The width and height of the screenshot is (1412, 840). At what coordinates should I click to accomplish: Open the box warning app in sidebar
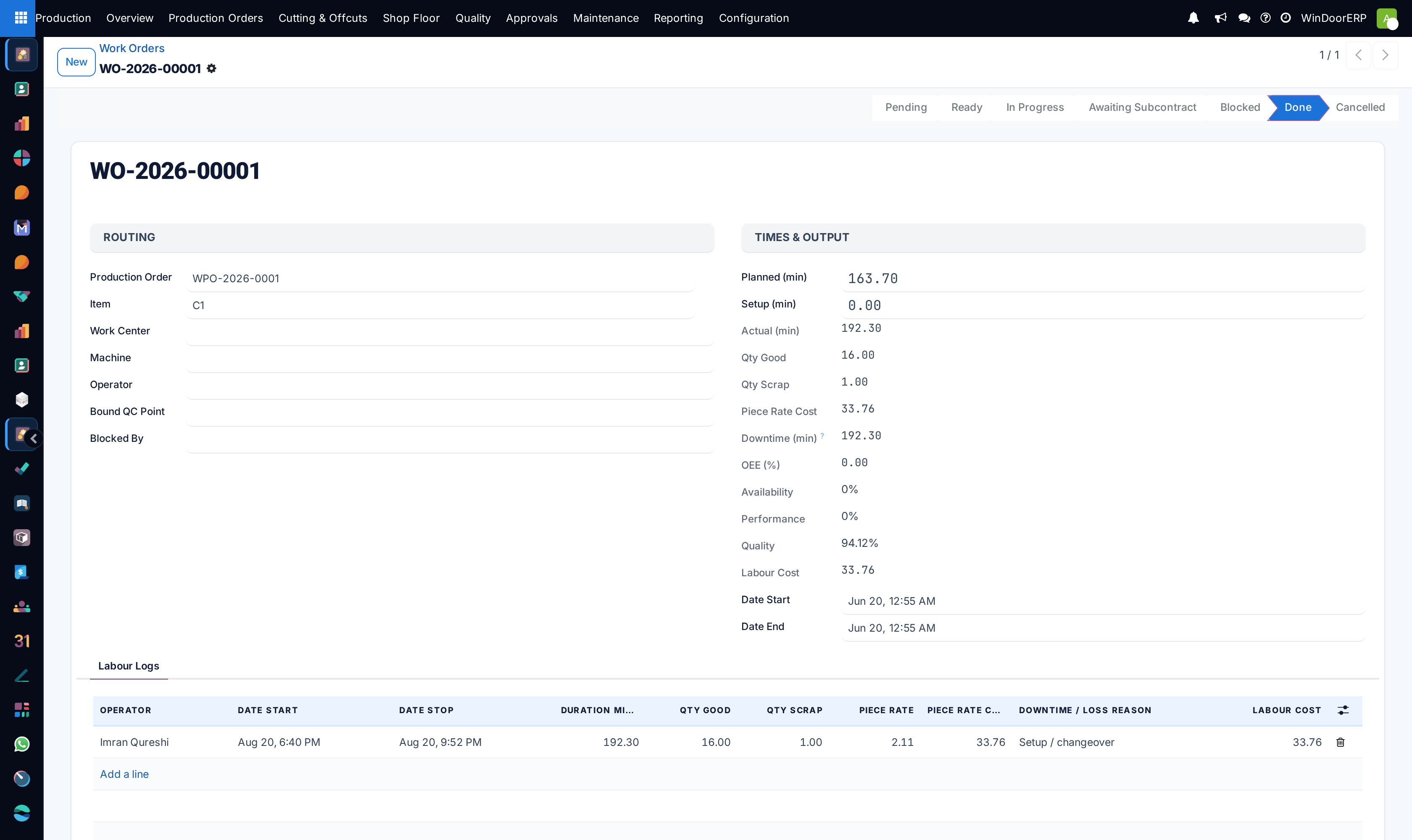tap(21, 538)
